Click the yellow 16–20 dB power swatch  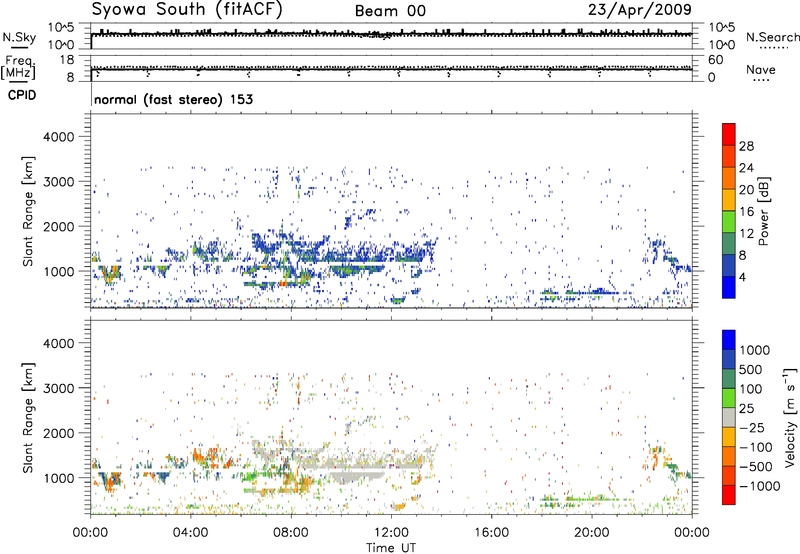point(729,199)
